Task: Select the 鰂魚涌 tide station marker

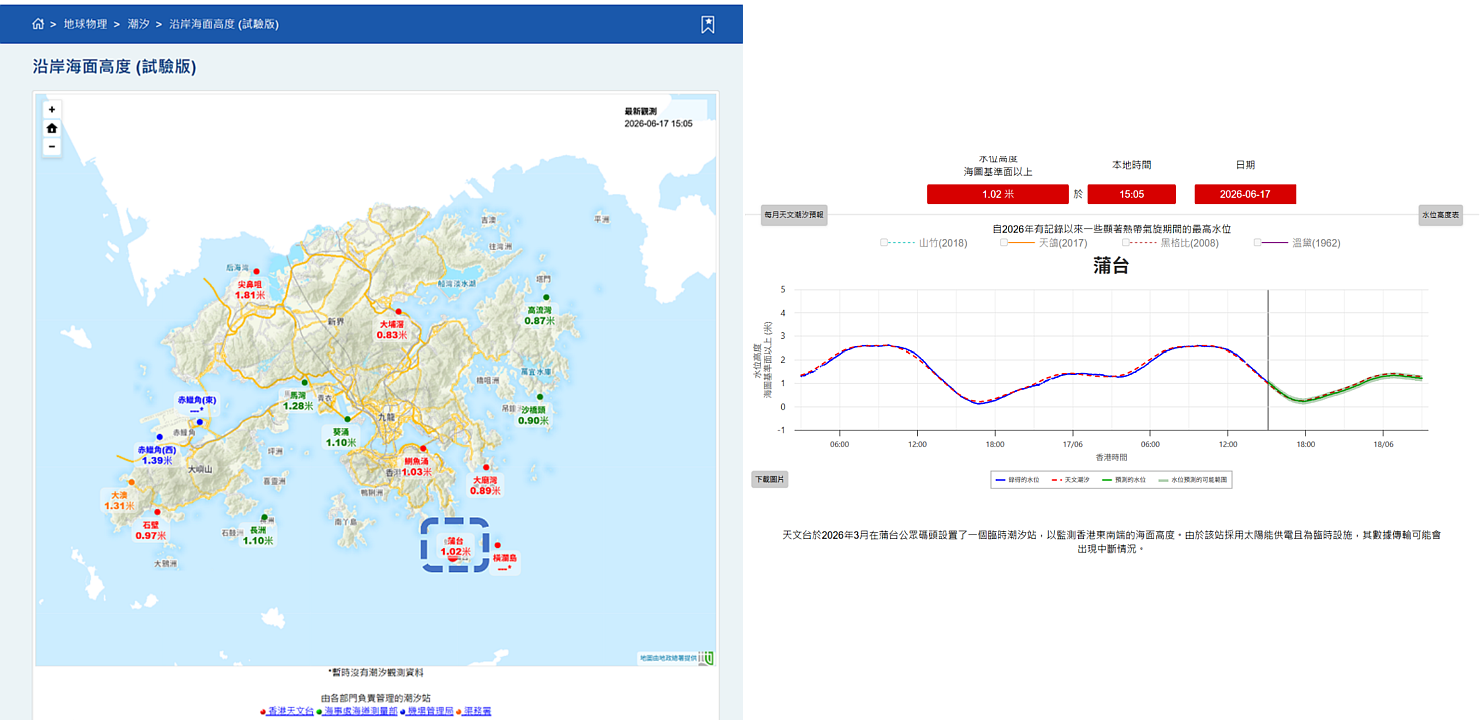Action: [423, 449]
